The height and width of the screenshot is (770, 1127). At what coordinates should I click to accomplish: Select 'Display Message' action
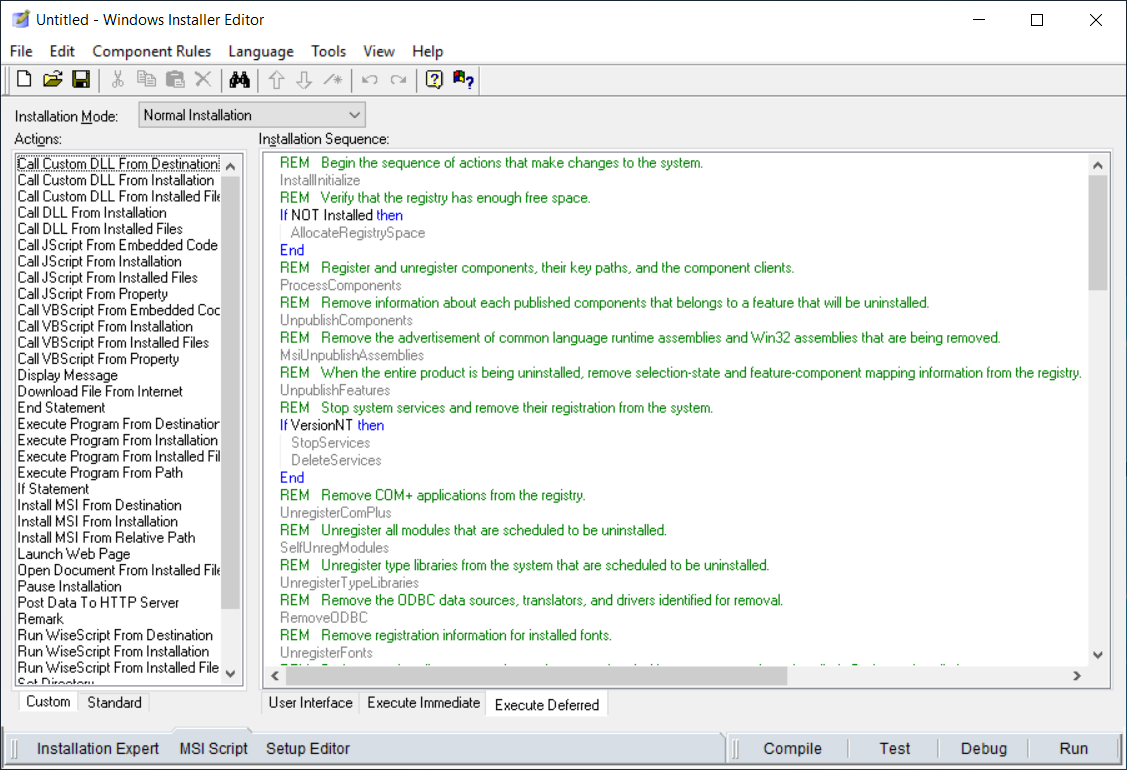pyautogui.click(x=68, y=375)
